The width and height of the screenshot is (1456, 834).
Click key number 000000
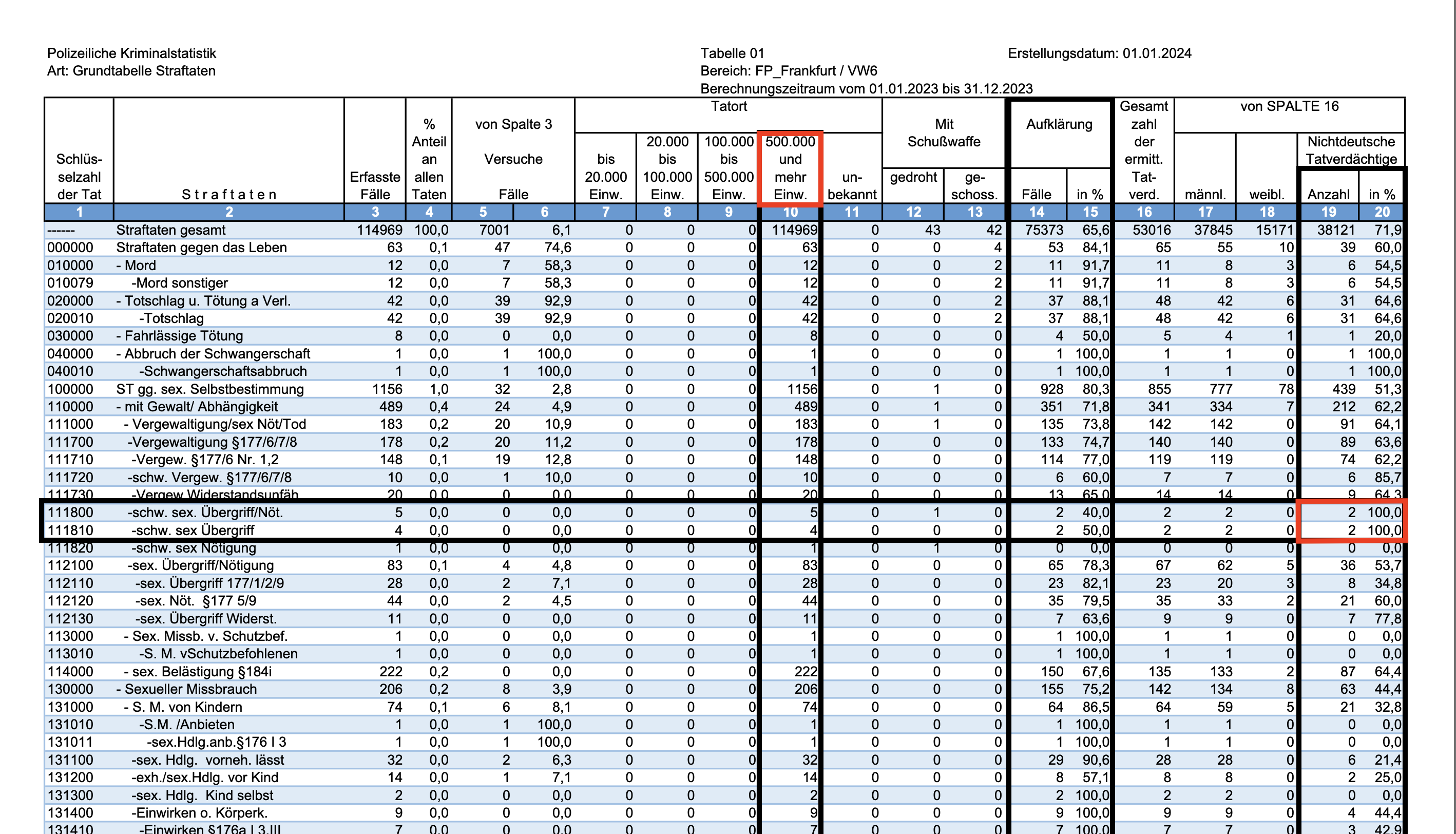click(x=70, y=248)
